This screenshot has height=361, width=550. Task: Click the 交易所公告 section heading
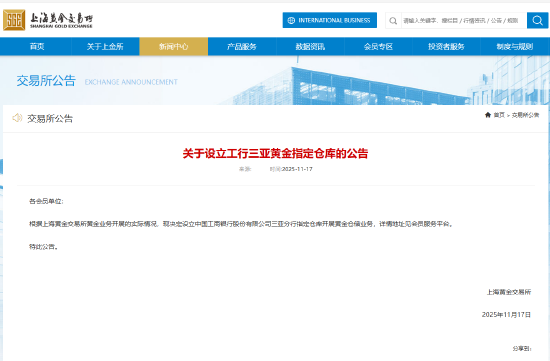click(x=50, y=119)
